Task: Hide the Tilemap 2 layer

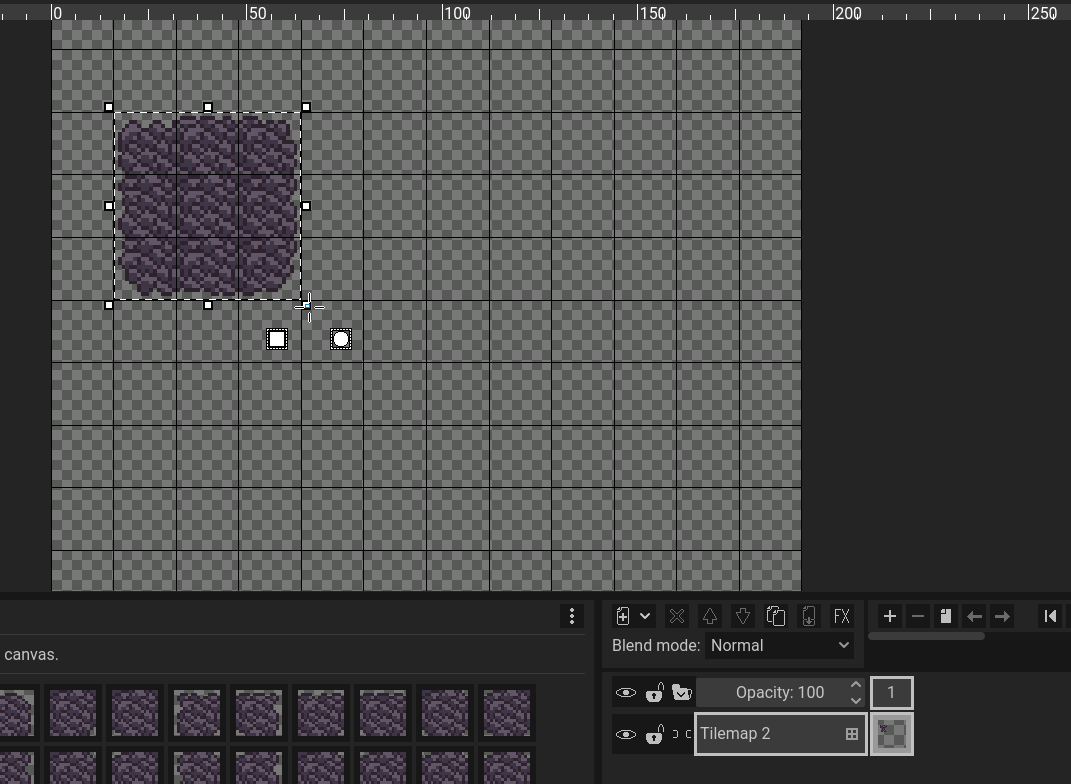Action: point(626,733)
